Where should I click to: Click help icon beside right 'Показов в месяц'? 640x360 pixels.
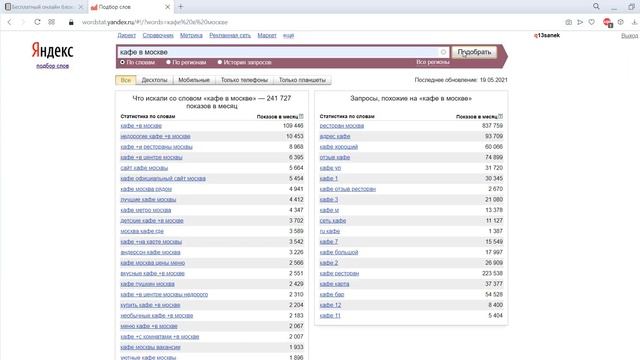500,116
